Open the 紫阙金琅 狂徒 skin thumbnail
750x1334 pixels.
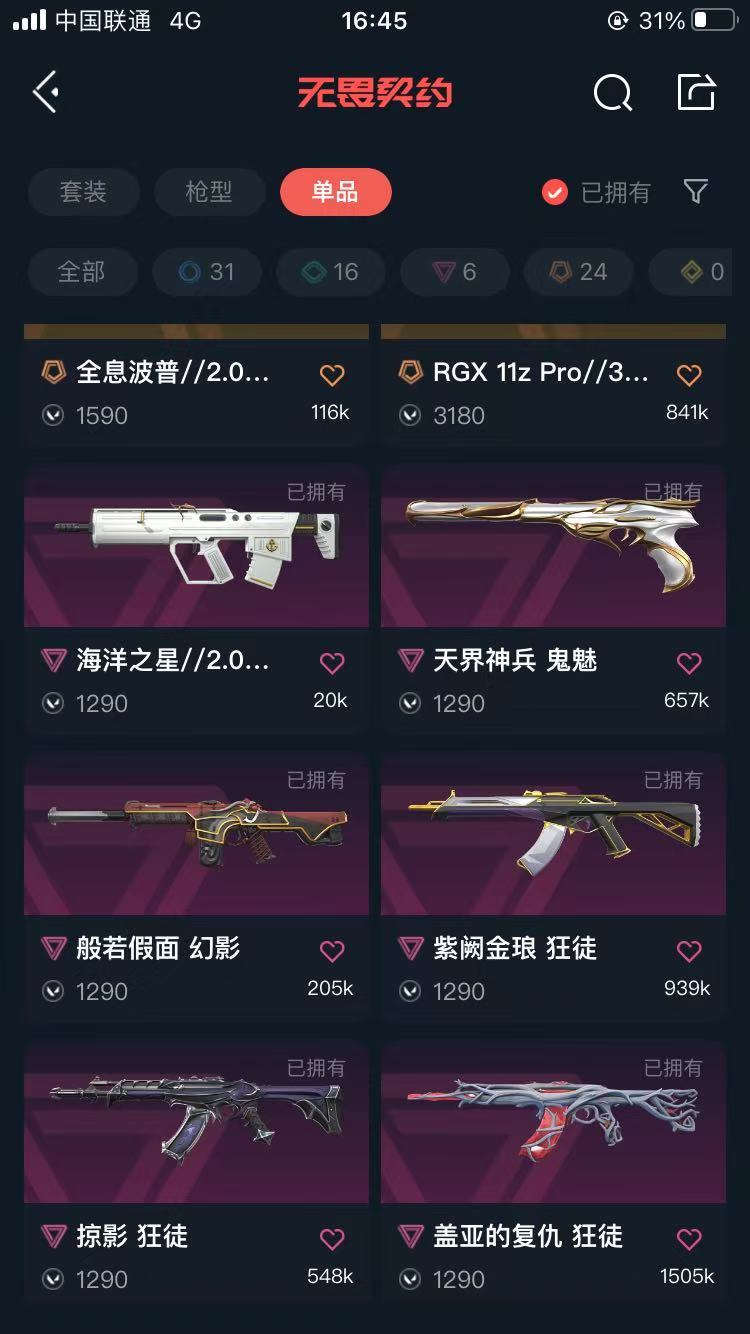click(x=553, y=834)
